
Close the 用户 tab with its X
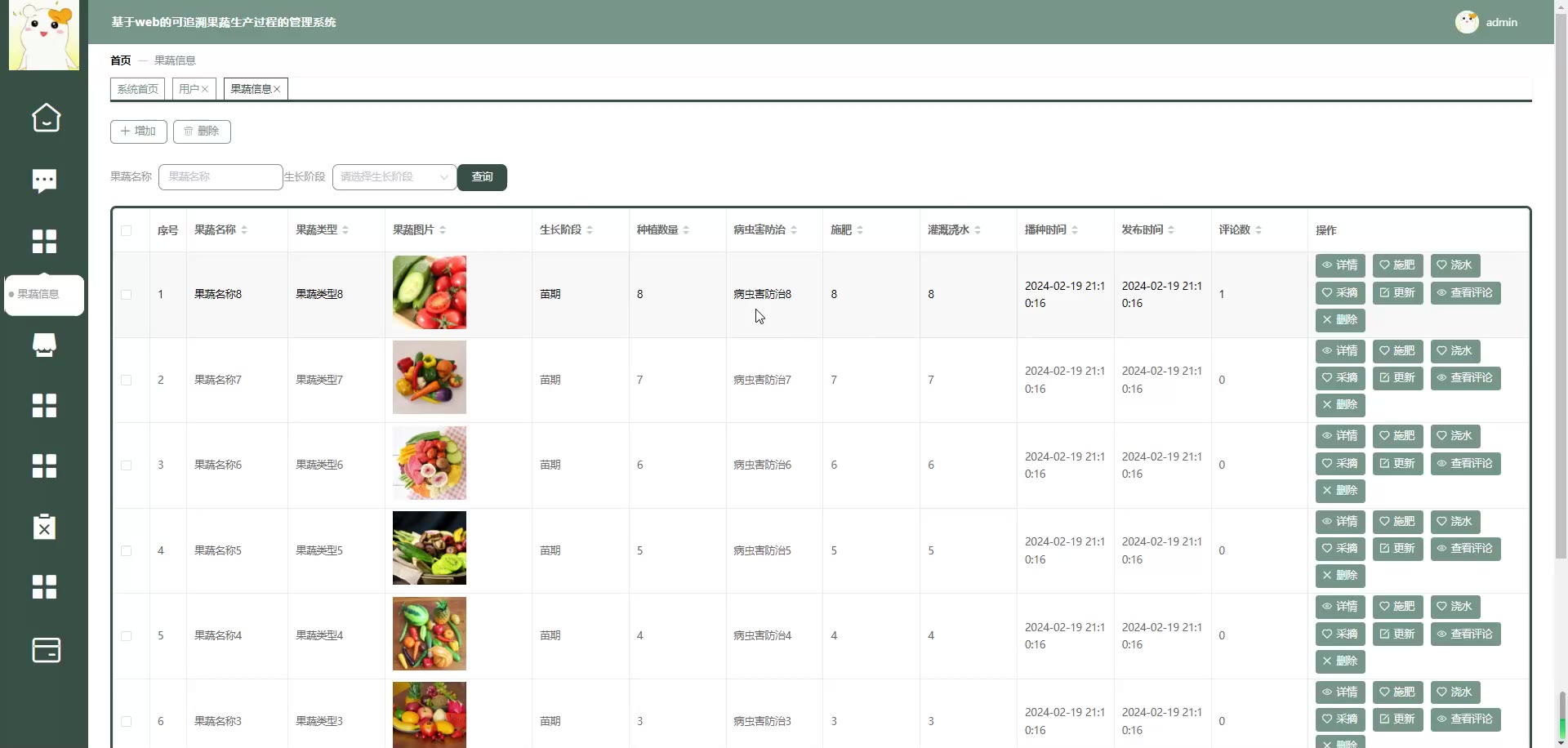(x=205, y=89)
